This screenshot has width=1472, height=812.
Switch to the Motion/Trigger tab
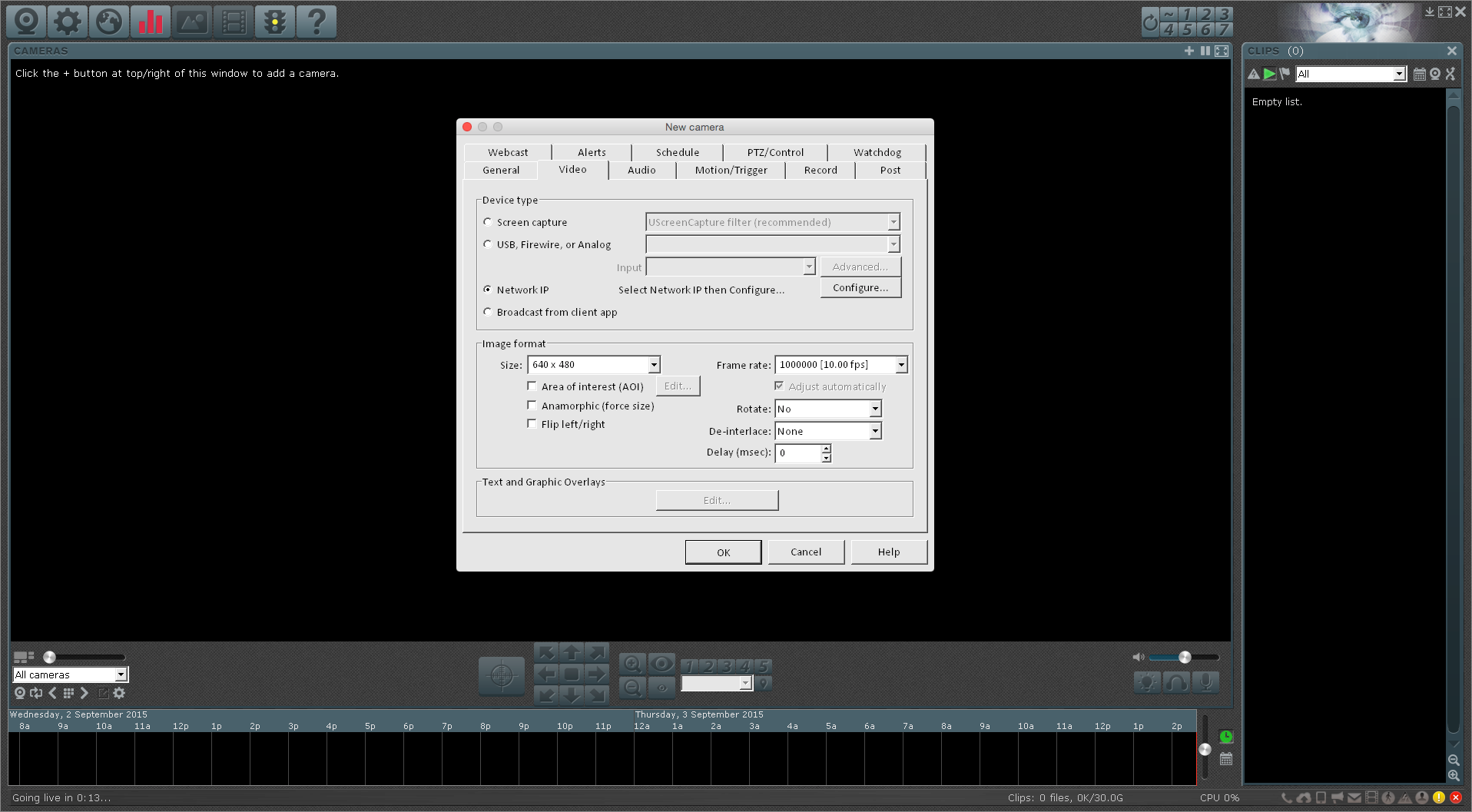tap(730, 170)
